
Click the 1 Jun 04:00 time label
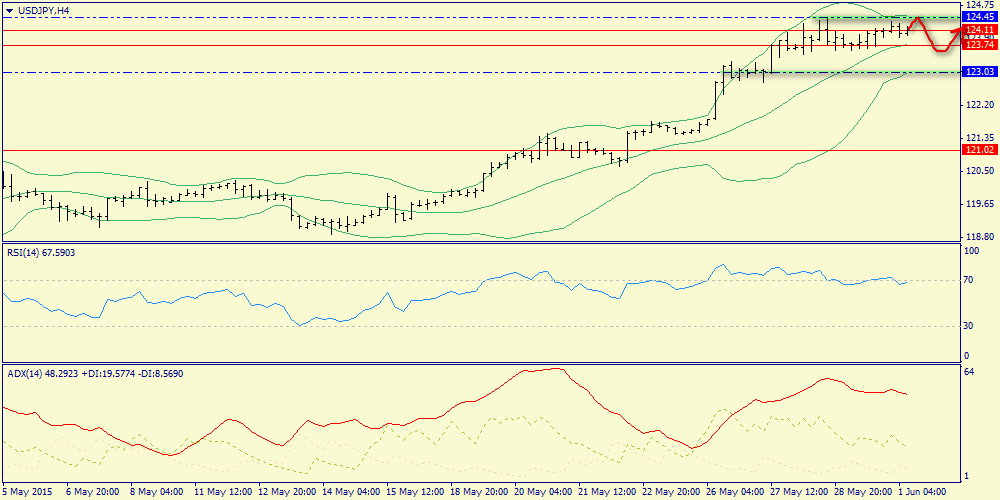[920, 492]
